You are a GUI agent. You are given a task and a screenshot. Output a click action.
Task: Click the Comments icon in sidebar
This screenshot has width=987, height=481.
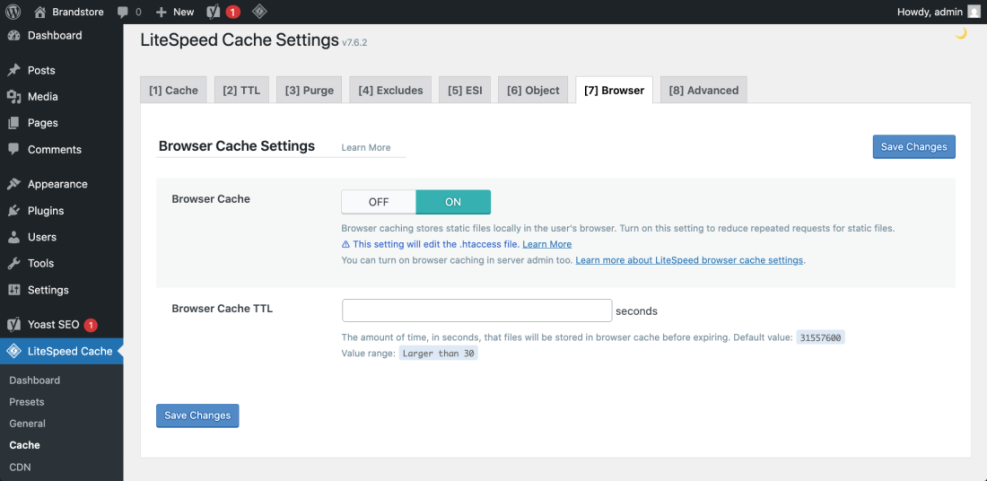click(x=14, y=150)
